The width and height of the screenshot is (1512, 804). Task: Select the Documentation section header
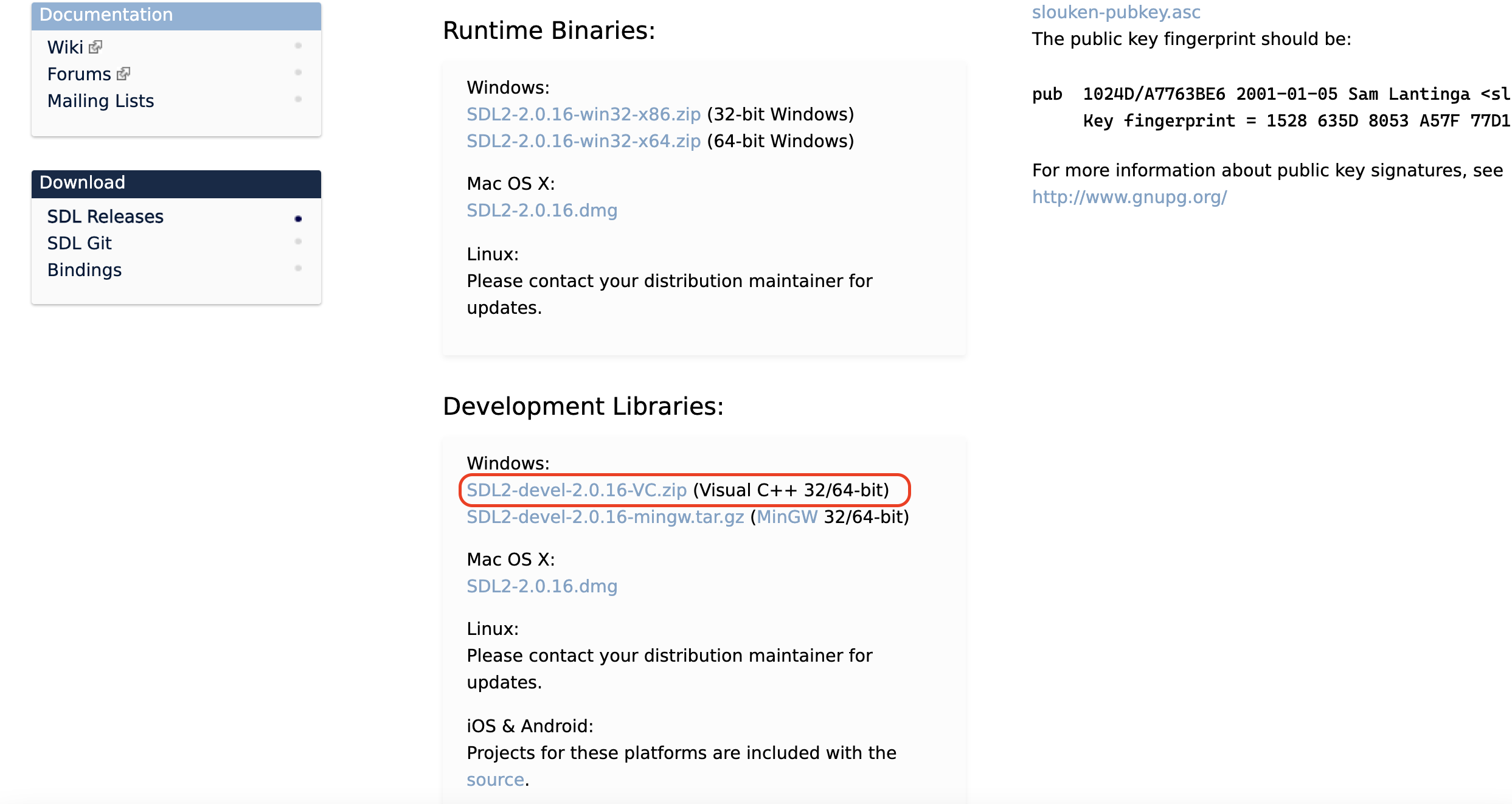[x=176, y=15]
